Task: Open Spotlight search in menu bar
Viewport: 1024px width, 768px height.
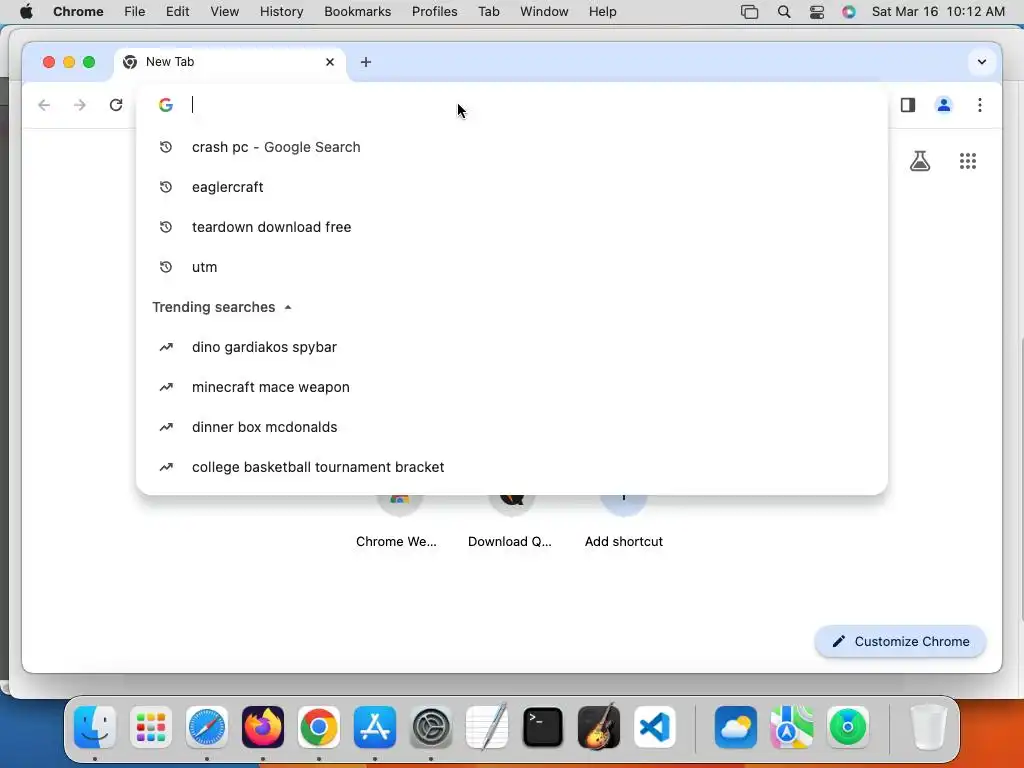Action: pyautogui.click(x=784, y=12)
